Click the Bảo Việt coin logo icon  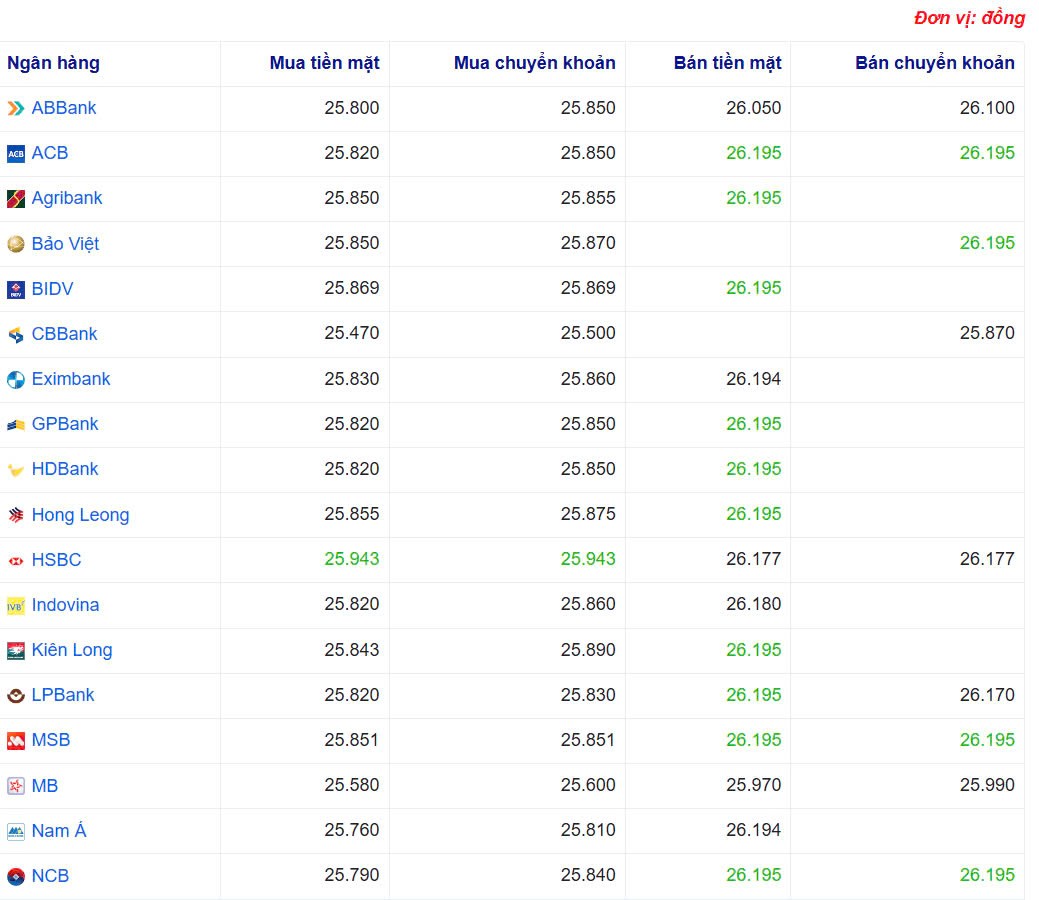tap(14, 243)
